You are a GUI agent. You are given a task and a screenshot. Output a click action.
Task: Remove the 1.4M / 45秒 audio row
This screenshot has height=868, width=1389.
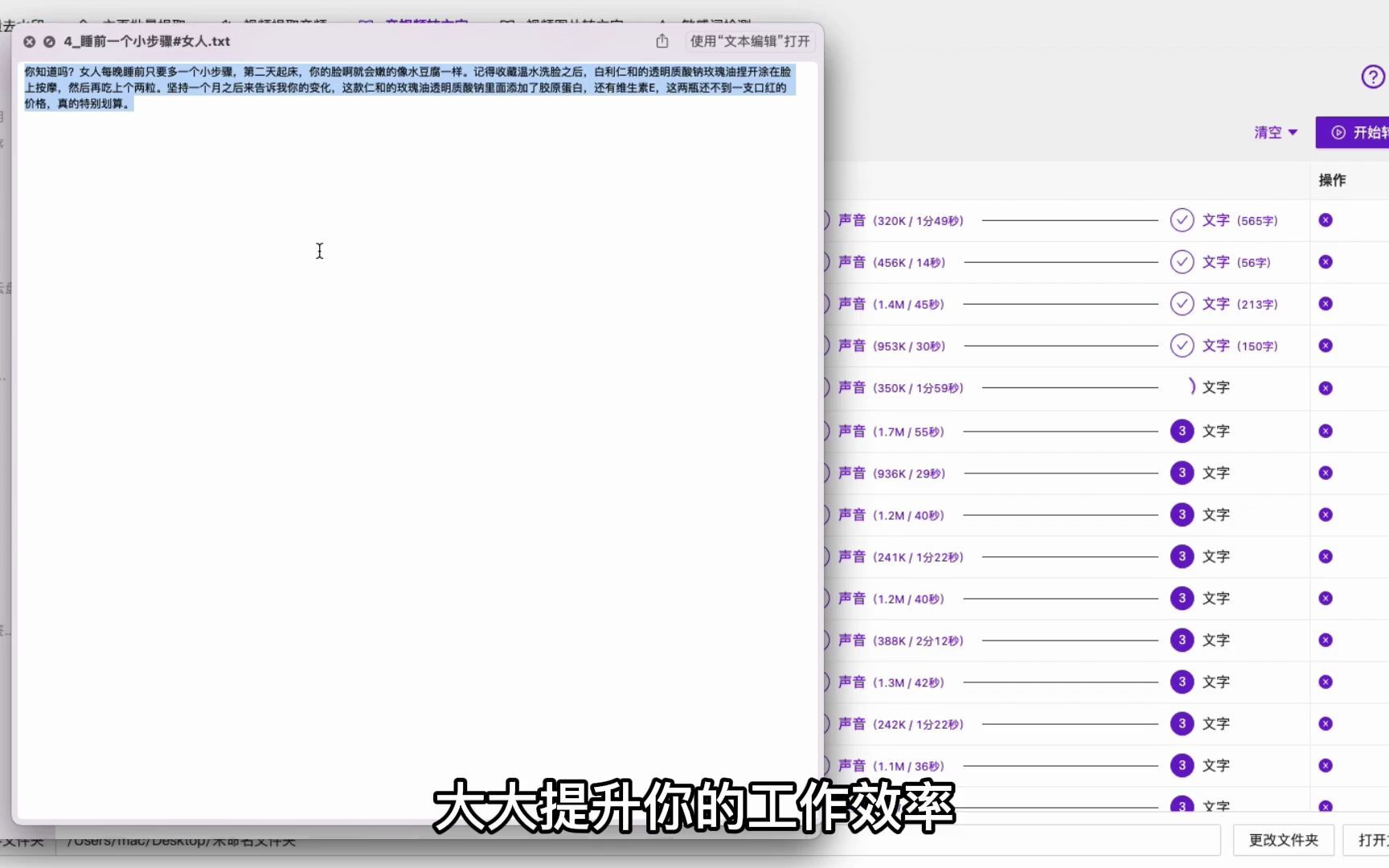[x=1325, y=304]
